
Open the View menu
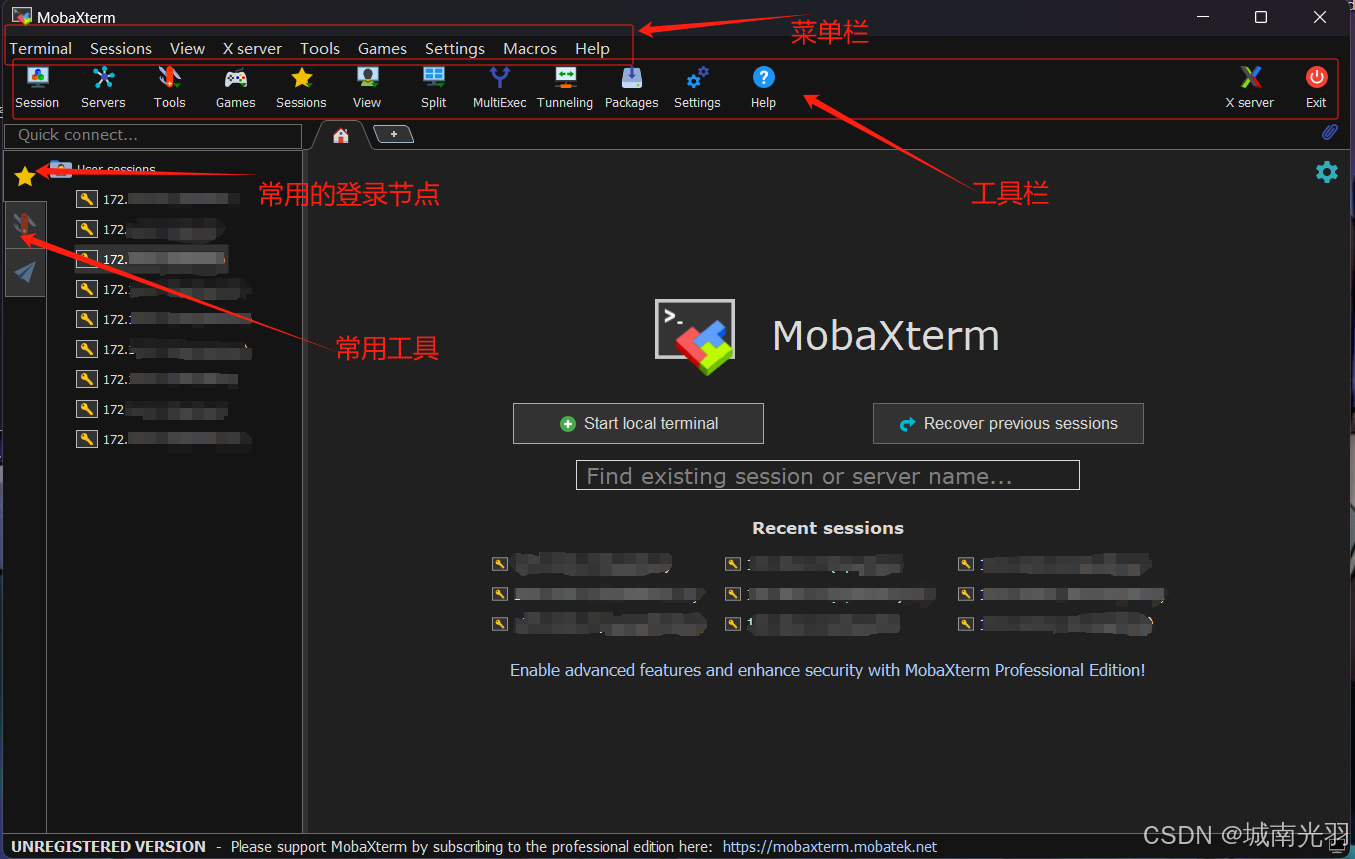click(187, 48)
